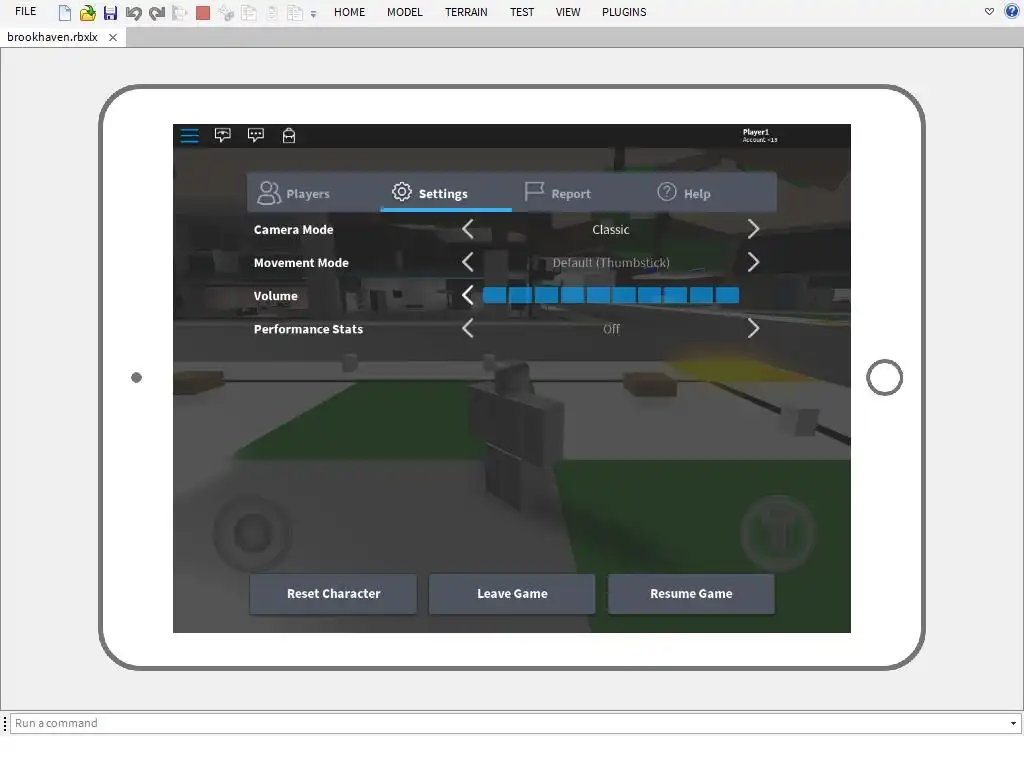1024x768 pixels.
Task: Open the Help tab in game menu
Action: [x=710, y=193]
